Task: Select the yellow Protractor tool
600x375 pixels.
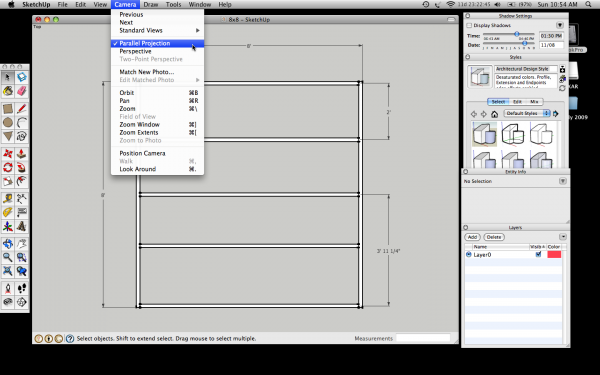Action: 8,212
